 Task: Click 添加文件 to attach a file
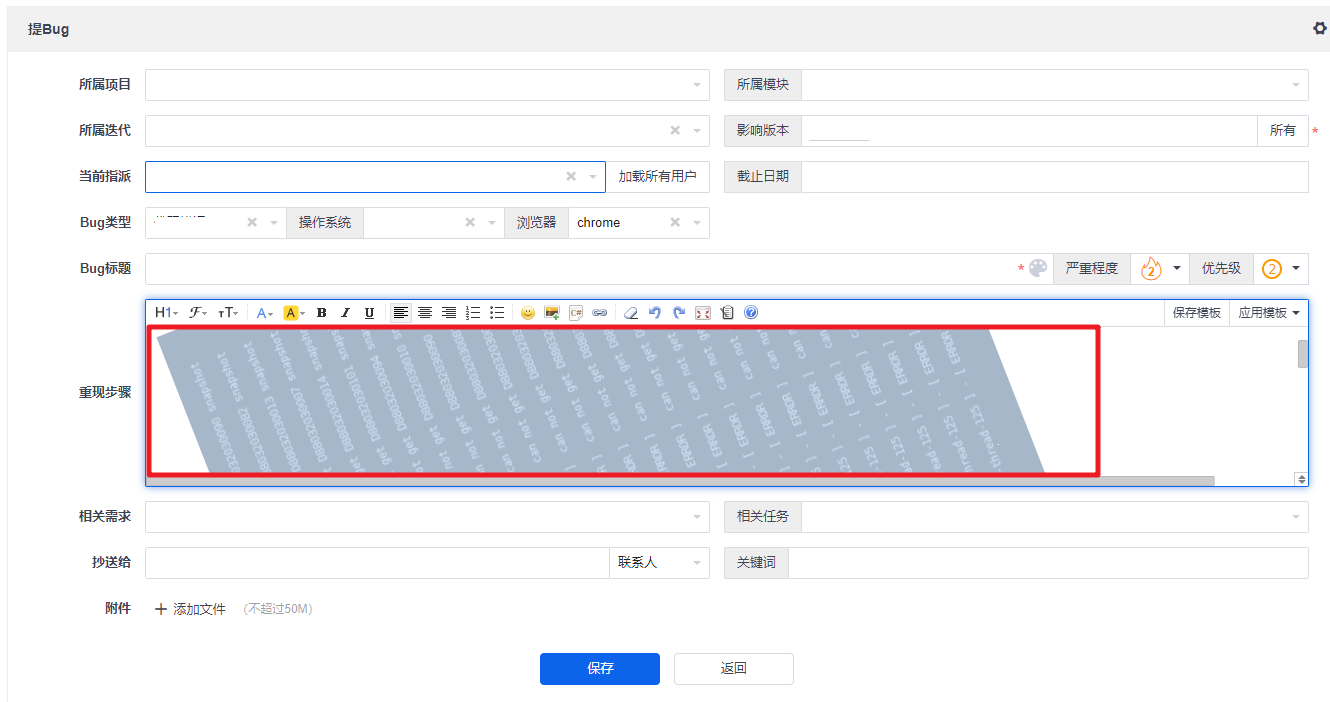190,609
